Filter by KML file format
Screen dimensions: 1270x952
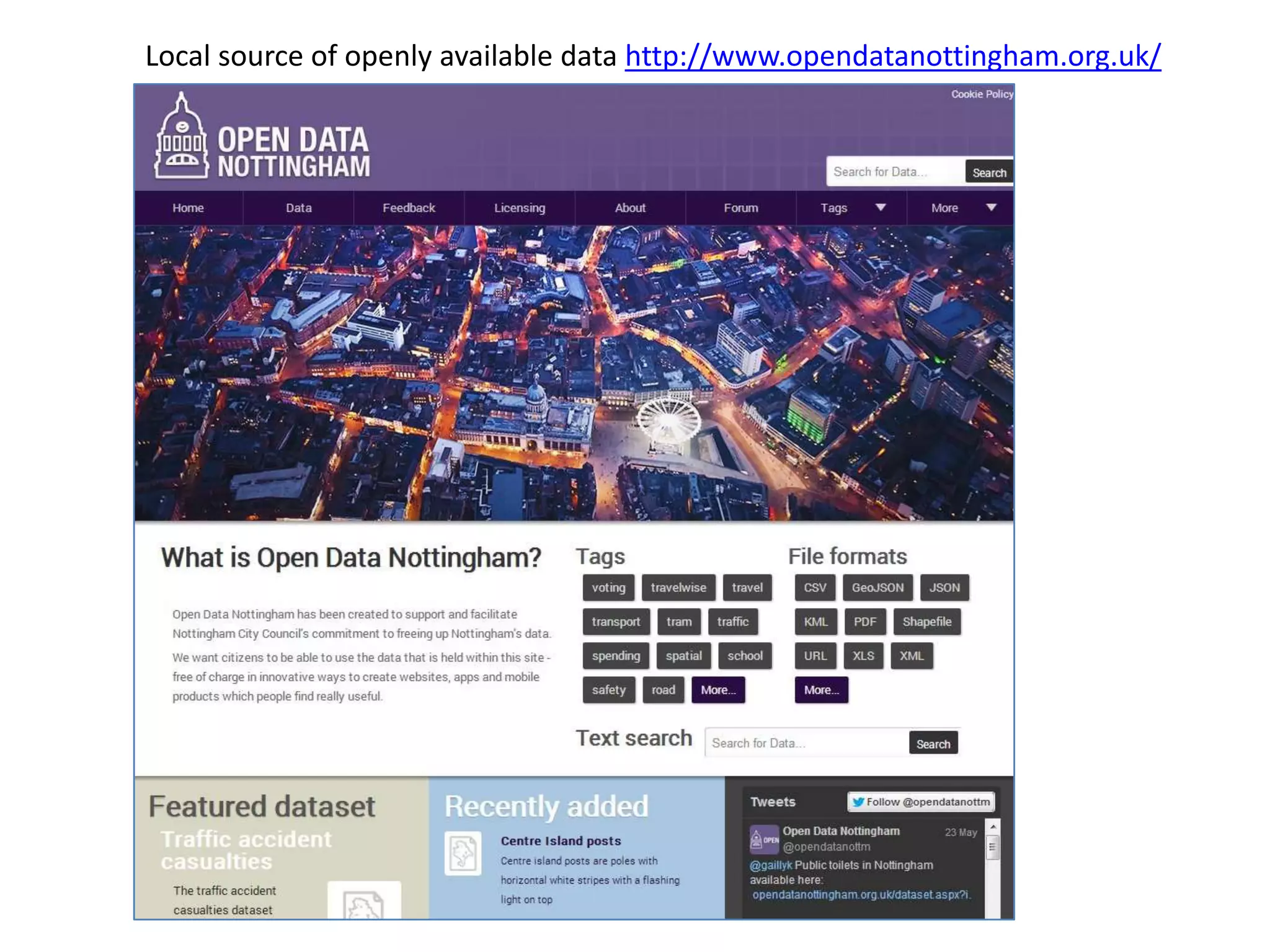point(815,622)
